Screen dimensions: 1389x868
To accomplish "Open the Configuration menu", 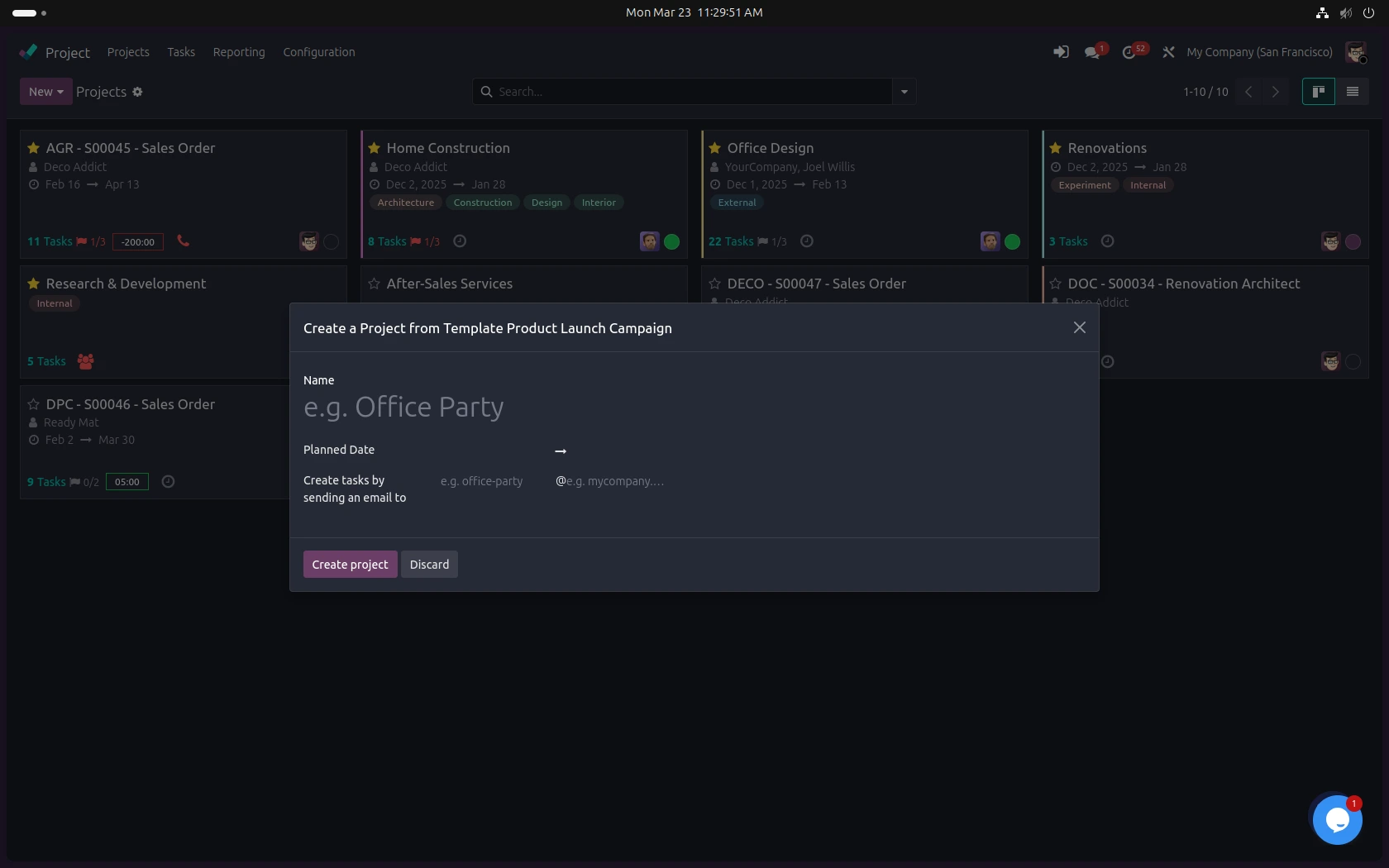I will [x=319, y=52].
